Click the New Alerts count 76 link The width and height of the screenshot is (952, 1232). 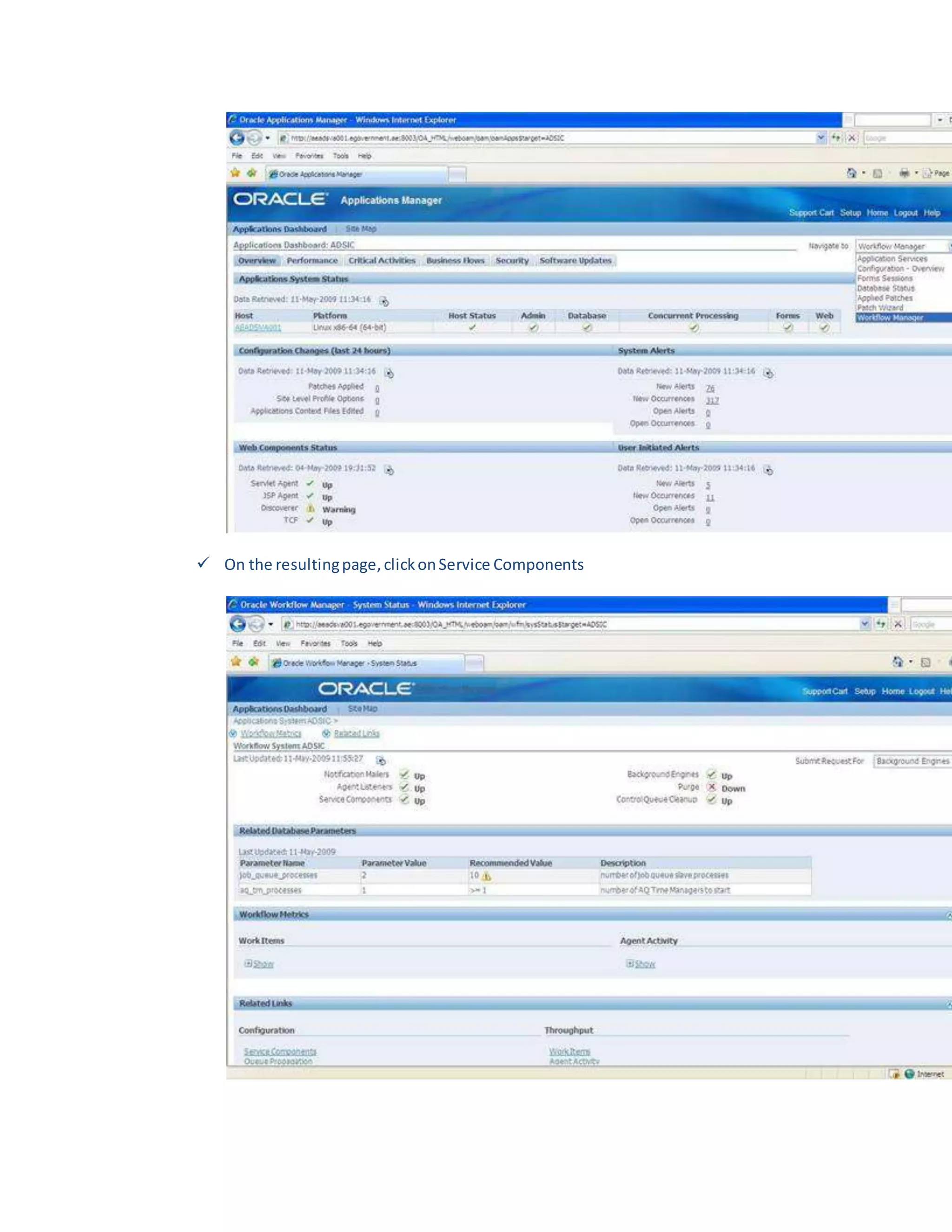[710, 388]
